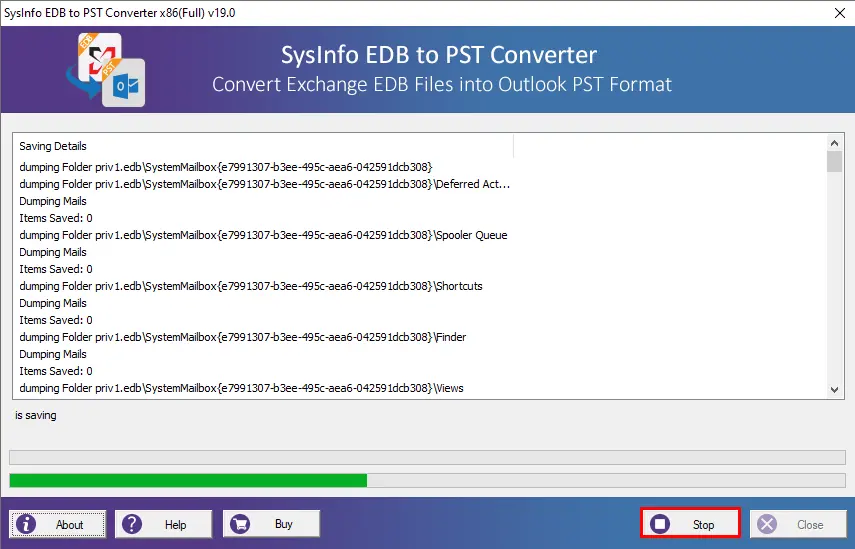The height and width of the screenshot is (549, 855).
Task: Click the Help question mark icon
Action: pyautogui.click(x=132, y=524)
